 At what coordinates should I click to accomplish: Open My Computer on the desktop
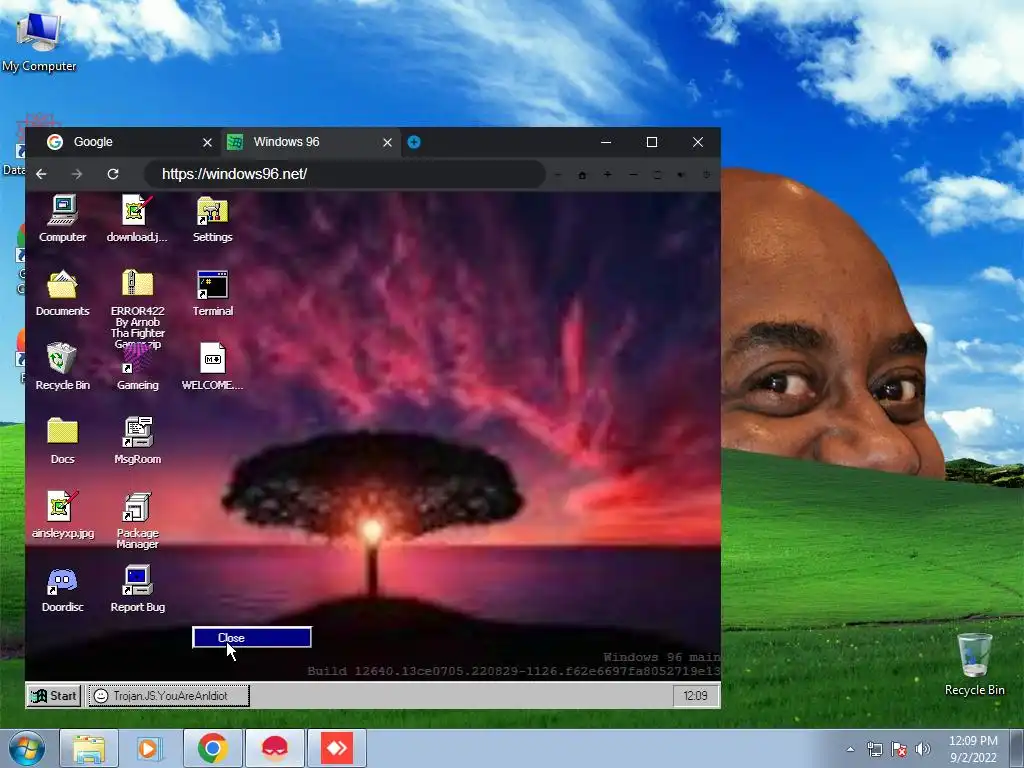39,40
